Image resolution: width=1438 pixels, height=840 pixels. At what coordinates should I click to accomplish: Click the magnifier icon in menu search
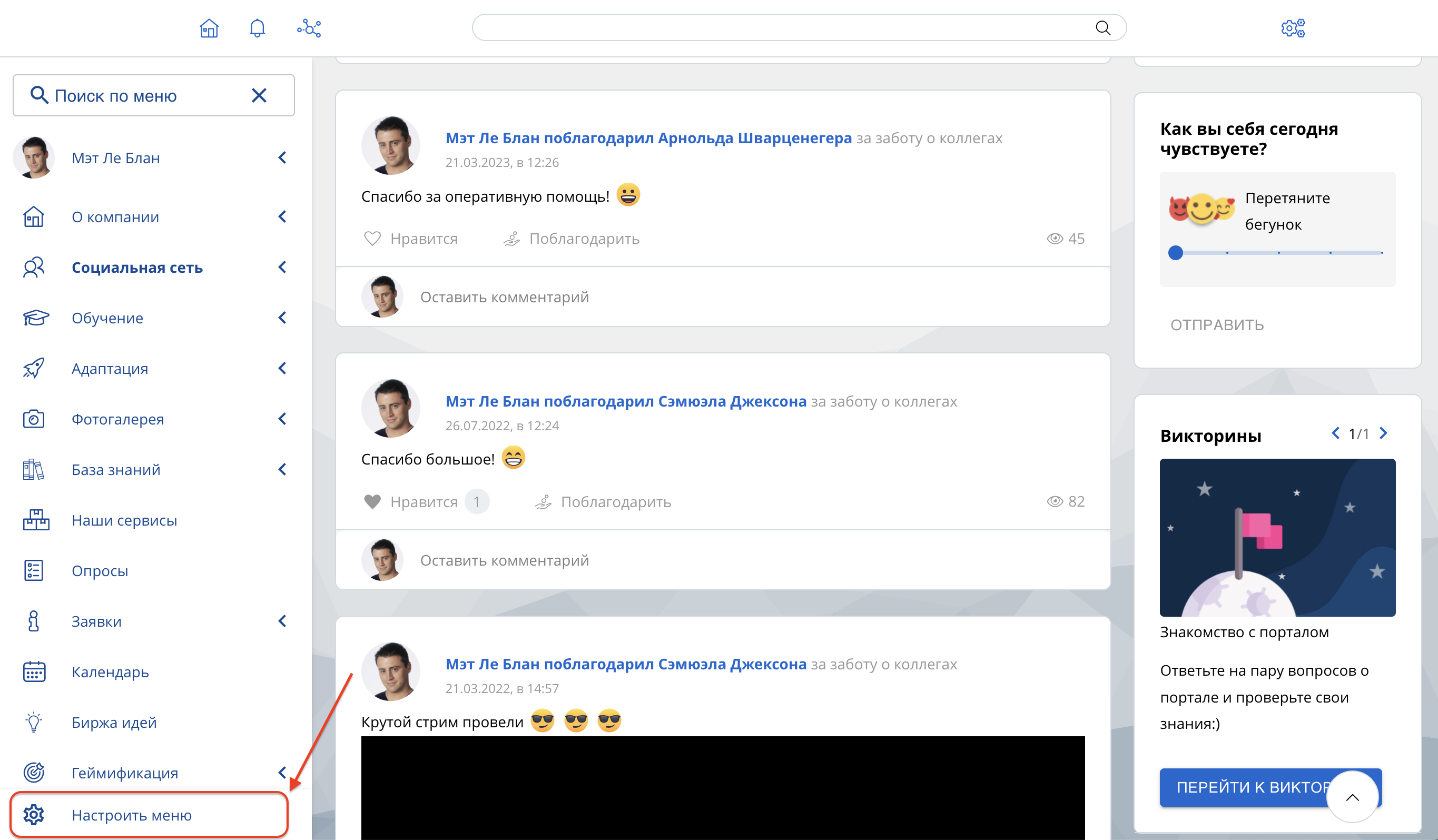(x=39, y=95)
